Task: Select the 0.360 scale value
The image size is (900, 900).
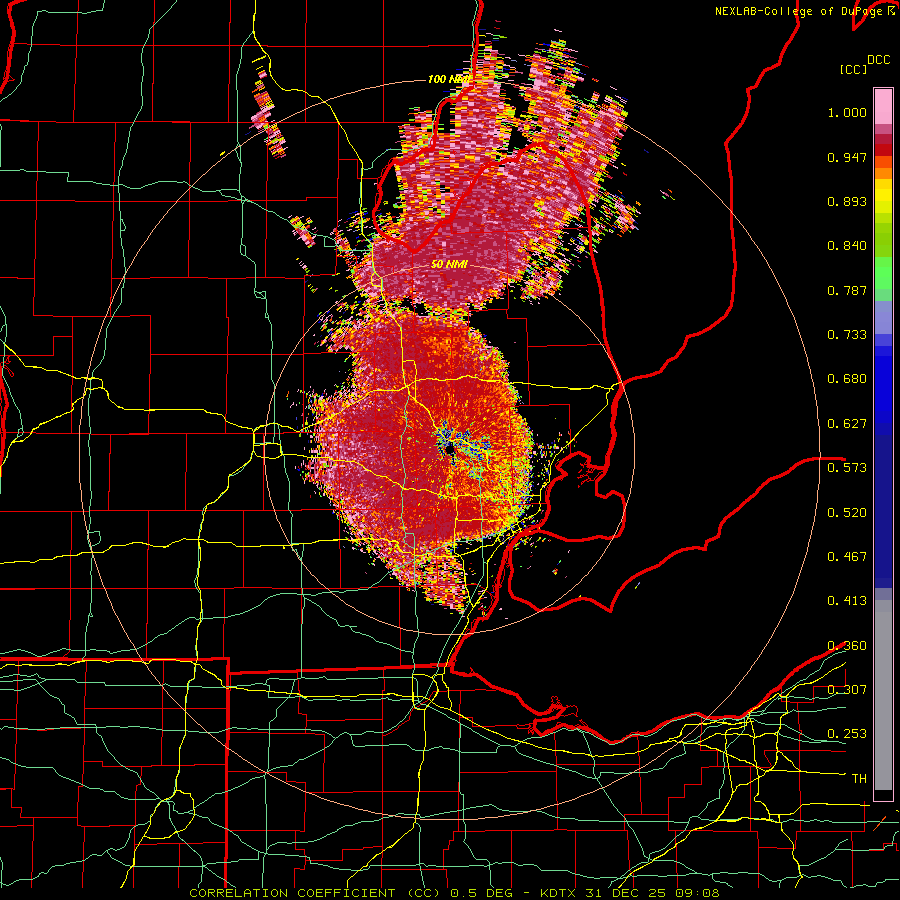Action: [847, 646]
